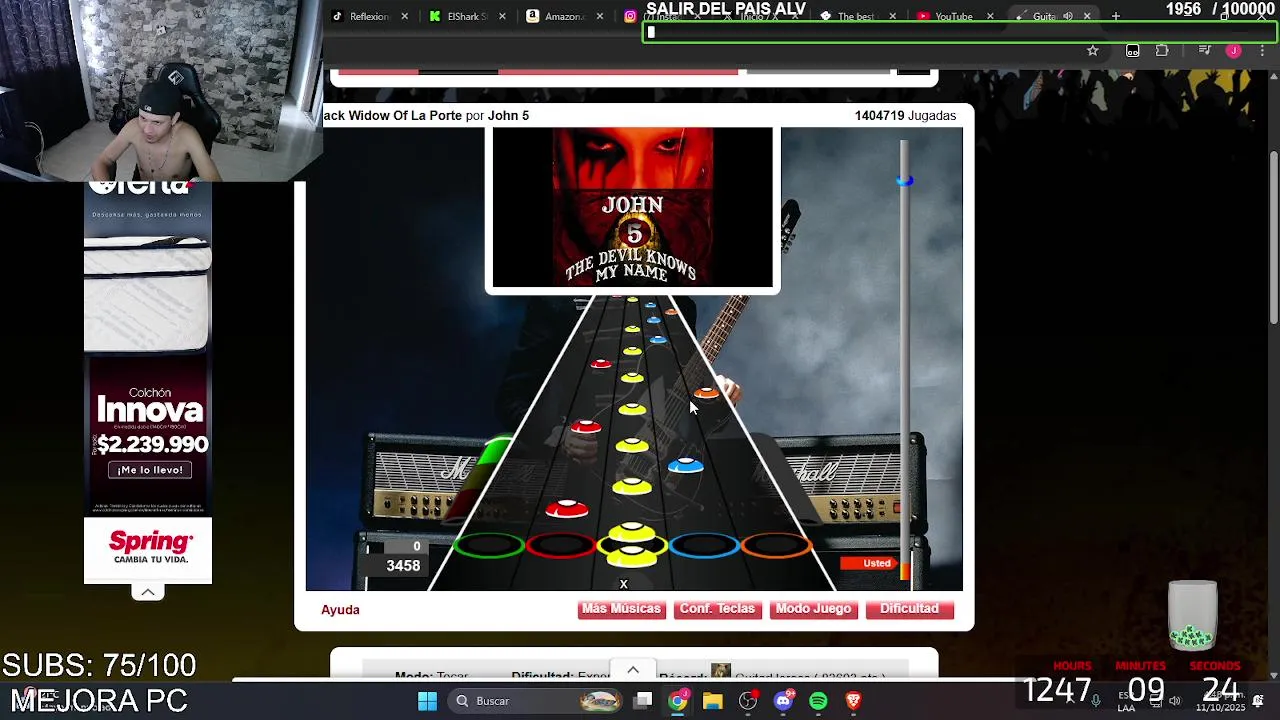Open the media control icon in the toolbar

click(1205, 51)
